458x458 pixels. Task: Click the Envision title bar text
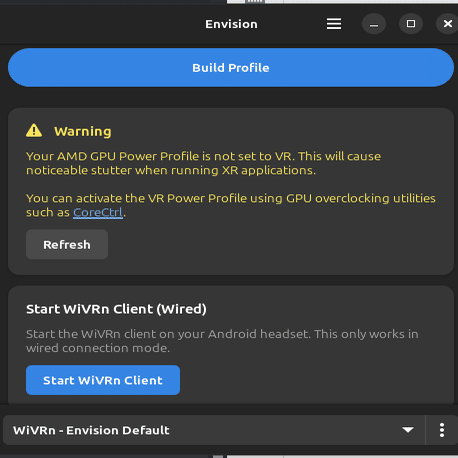[231, 24]
